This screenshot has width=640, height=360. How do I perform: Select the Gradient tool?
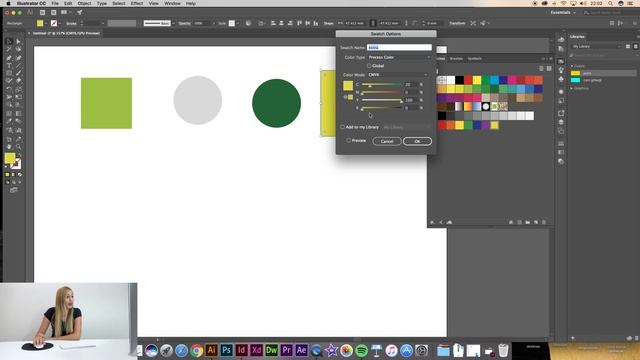tap(18, 113)
